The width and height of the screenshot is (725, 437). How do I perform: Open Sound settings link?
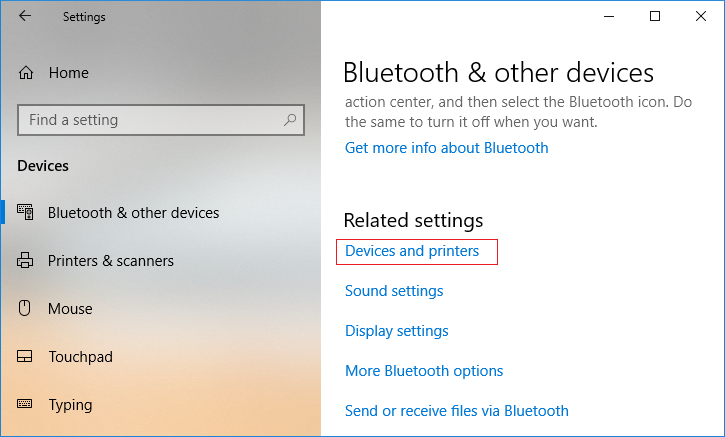(394, 291)
